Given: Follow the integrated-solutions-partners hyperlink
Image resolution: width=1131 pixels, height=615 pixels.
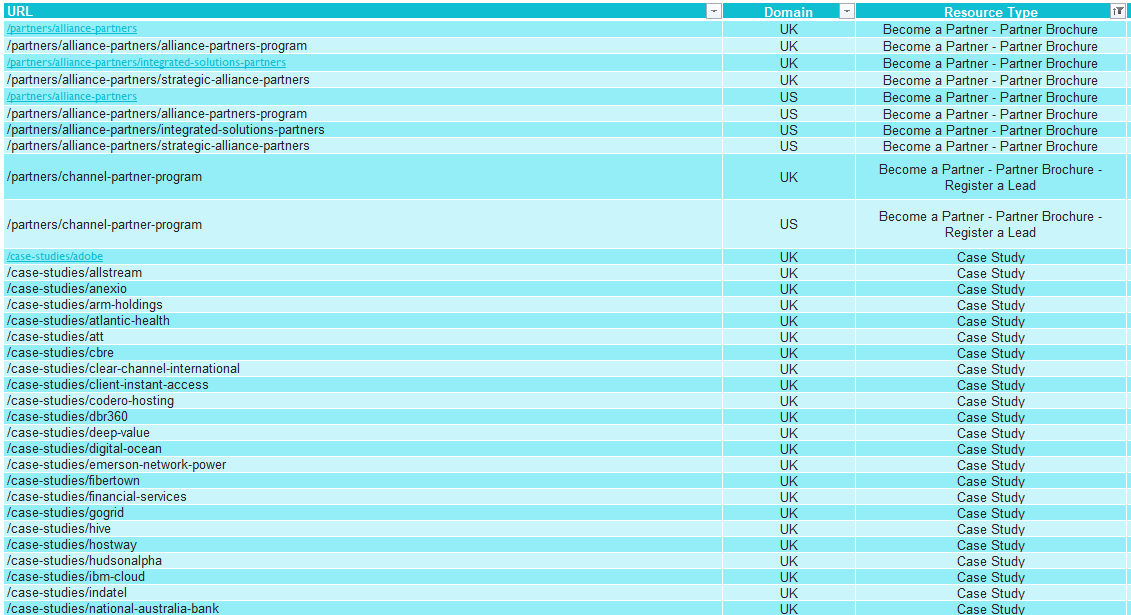Looking at the screenshot, I should click(146, 62).
